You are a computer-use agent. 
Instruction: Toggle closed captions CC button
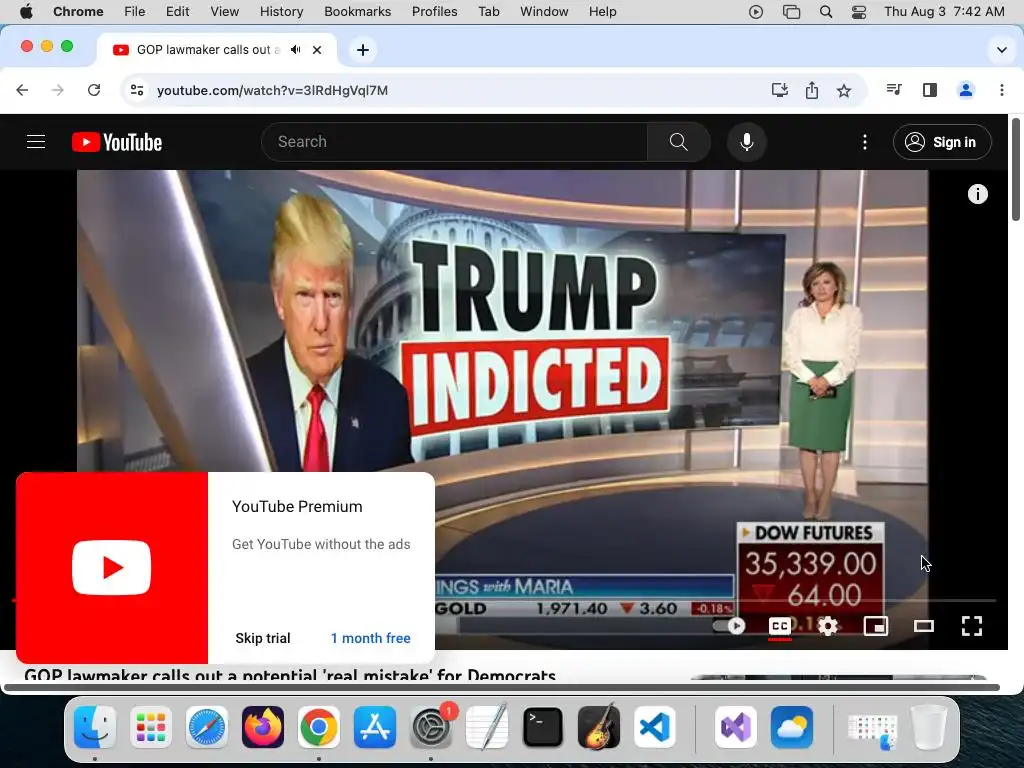tap(780, 626)
